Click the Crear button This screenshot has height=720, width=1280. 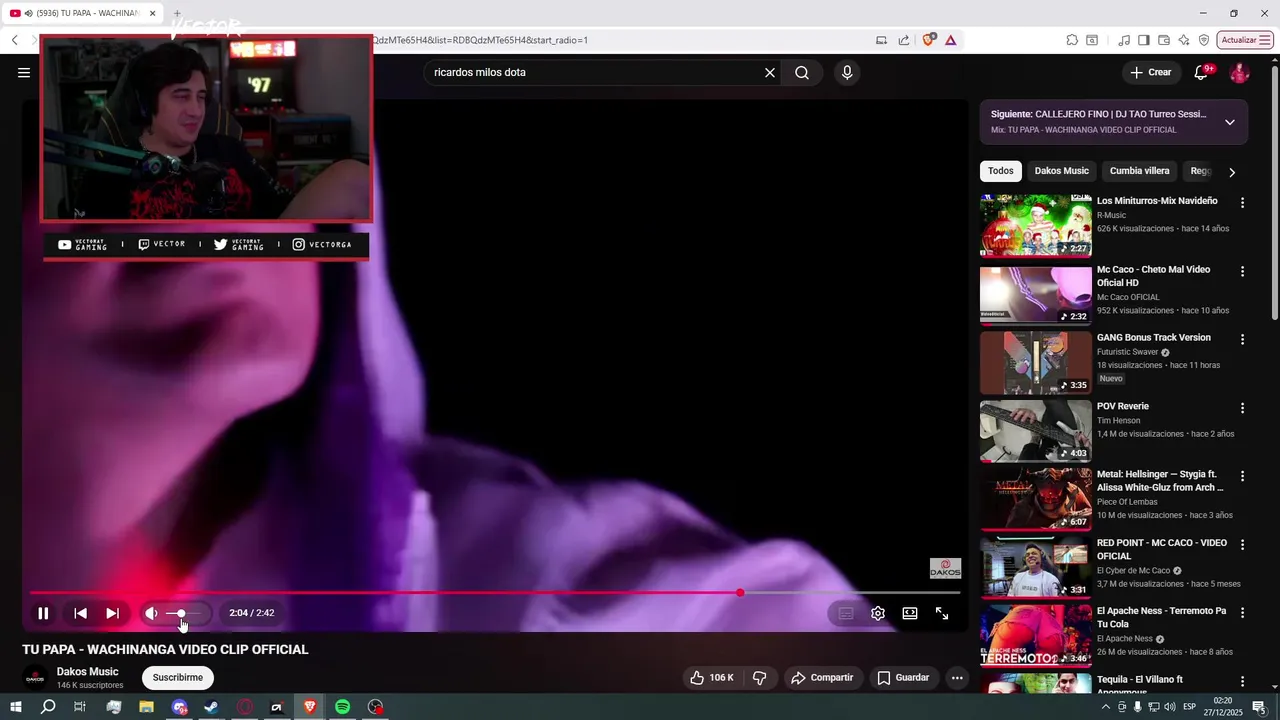tap(1150, 72)
